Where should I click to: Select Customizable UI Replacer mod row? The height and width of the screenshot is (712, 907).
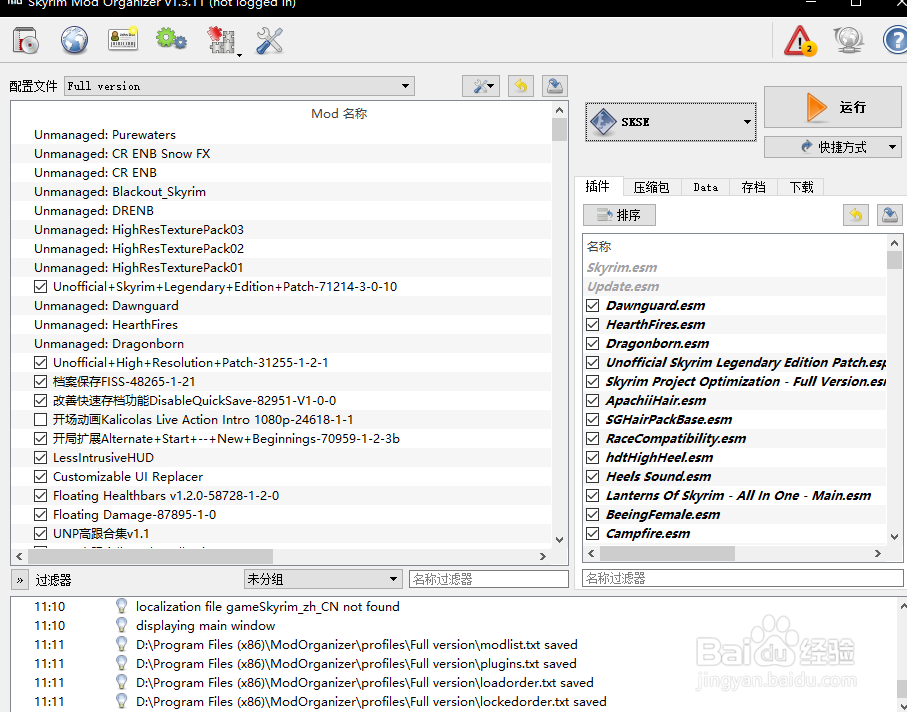point(281,477)
